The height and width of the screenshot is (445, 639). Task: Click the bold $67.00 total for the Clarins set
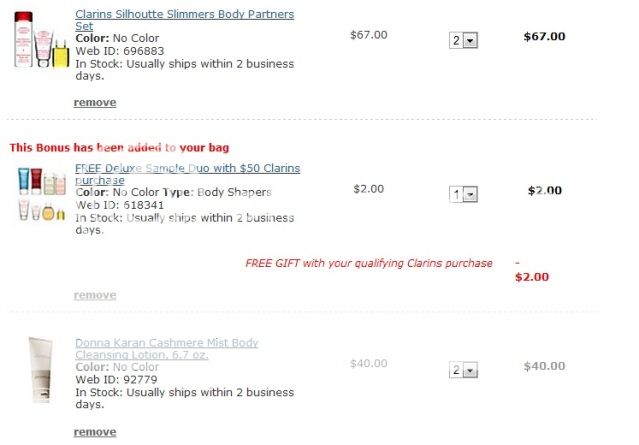point(544,36)
